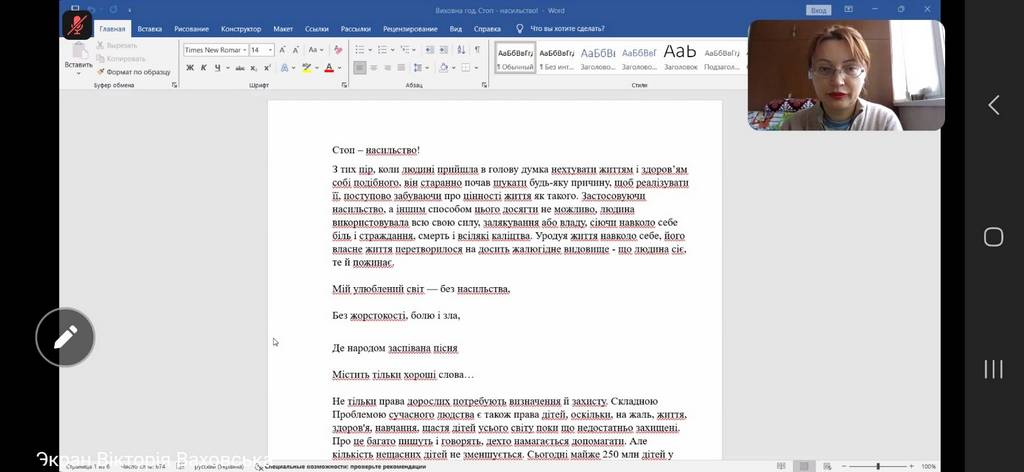The width and height of the screenshot is (1024, 472).
Task: Click the bulleted list icon
Action: click(360, 50)
